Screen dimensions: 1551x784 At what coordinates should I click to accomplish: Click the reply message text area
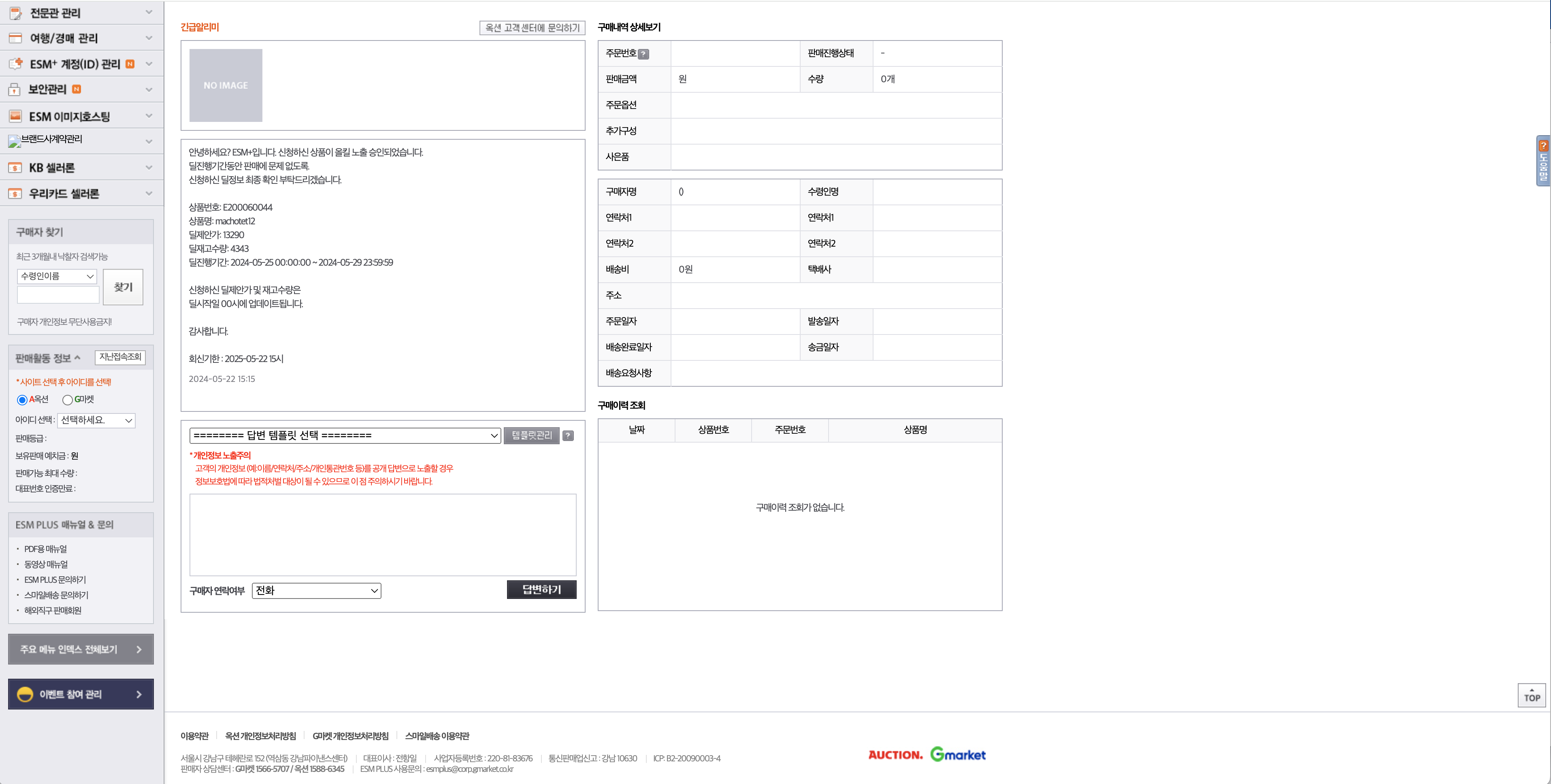coord(382,535)
